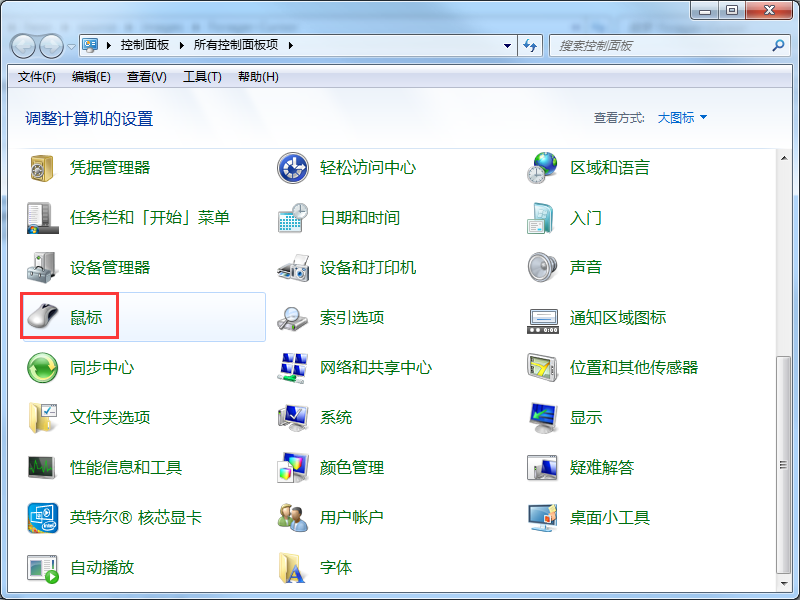The height and width of the screenshot is (600, 800).
Task: Open the 设备管理器 icon
Action: click(42, 267)
